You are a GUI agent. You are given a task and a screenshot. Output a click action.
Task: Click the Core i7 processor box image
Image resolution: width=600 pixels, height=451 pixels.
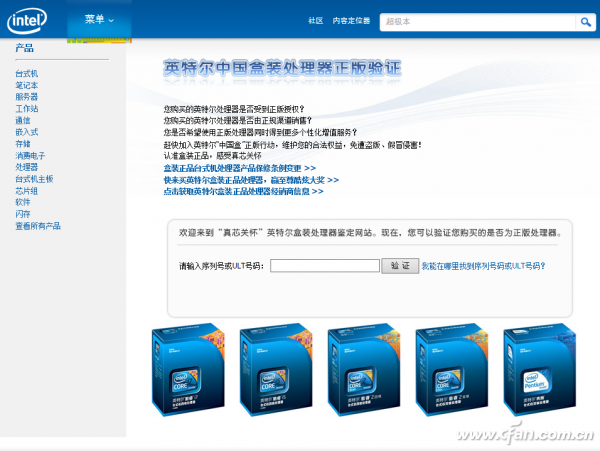point(188,370)
